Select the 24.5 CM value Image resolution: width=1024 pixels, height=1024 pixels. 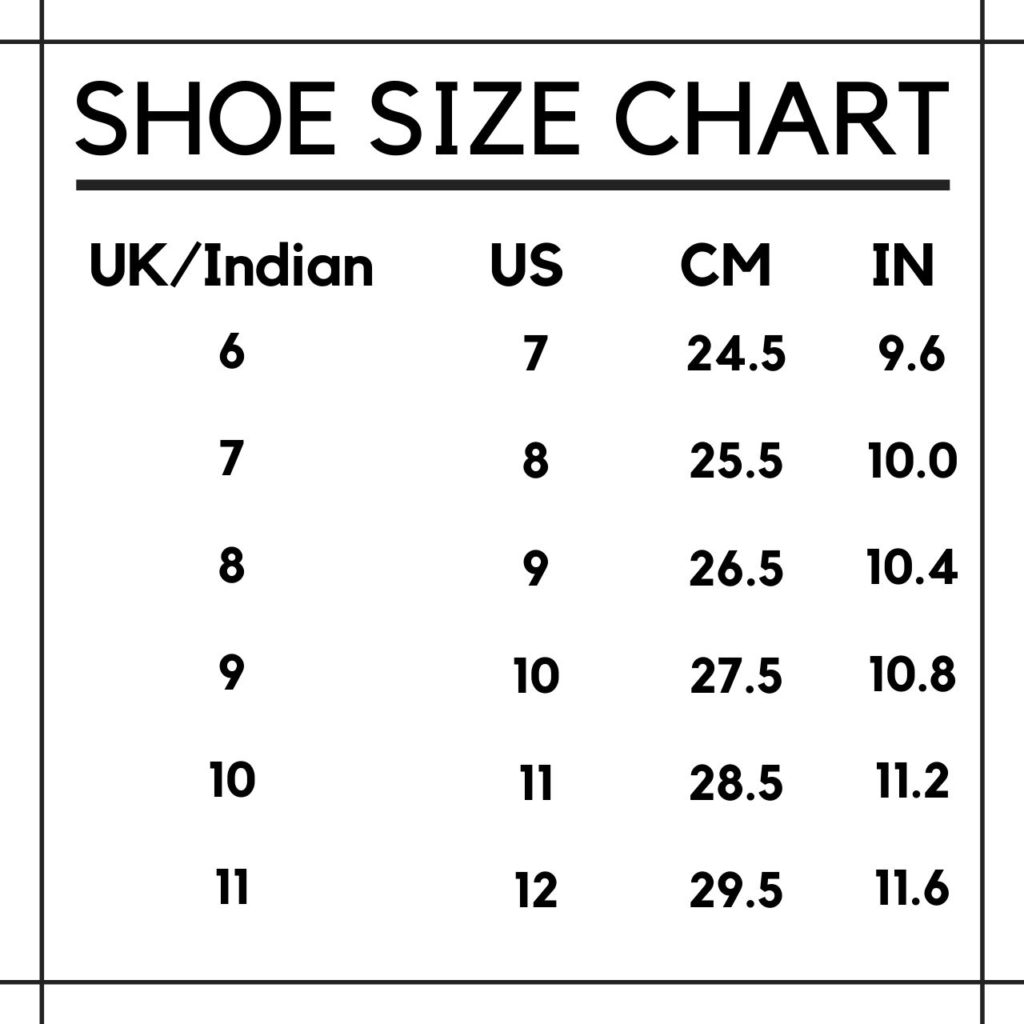pos(736,354)
